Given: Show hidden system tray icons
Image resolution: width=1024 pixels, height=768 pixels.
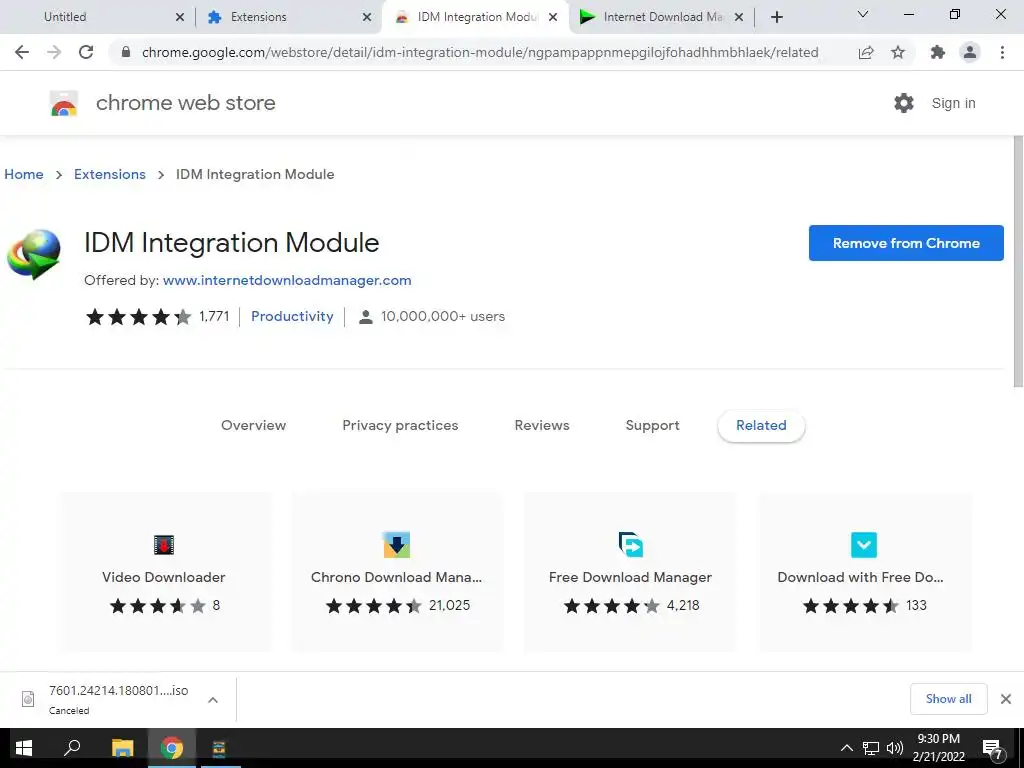Looking at the screenshot, I should (x=846, y=748).
